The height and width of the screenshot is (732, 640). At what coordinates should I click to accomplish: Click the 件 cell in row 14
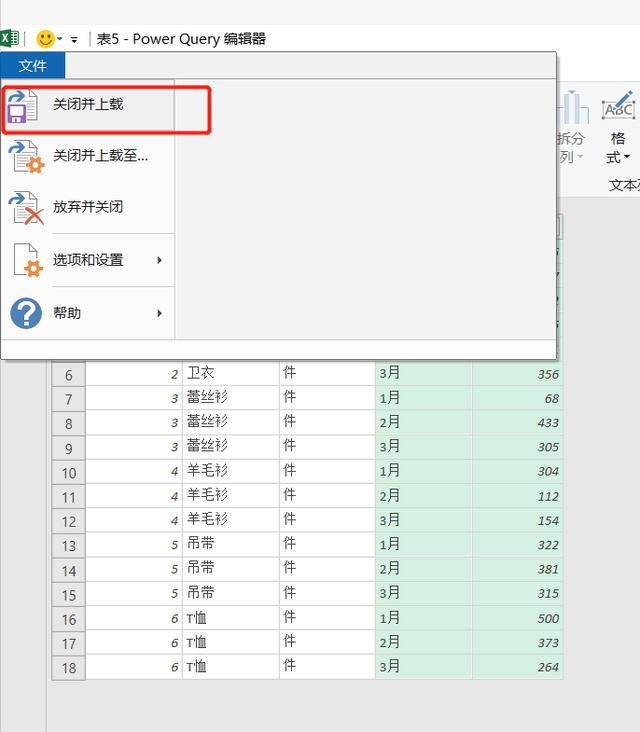(327, 568)
